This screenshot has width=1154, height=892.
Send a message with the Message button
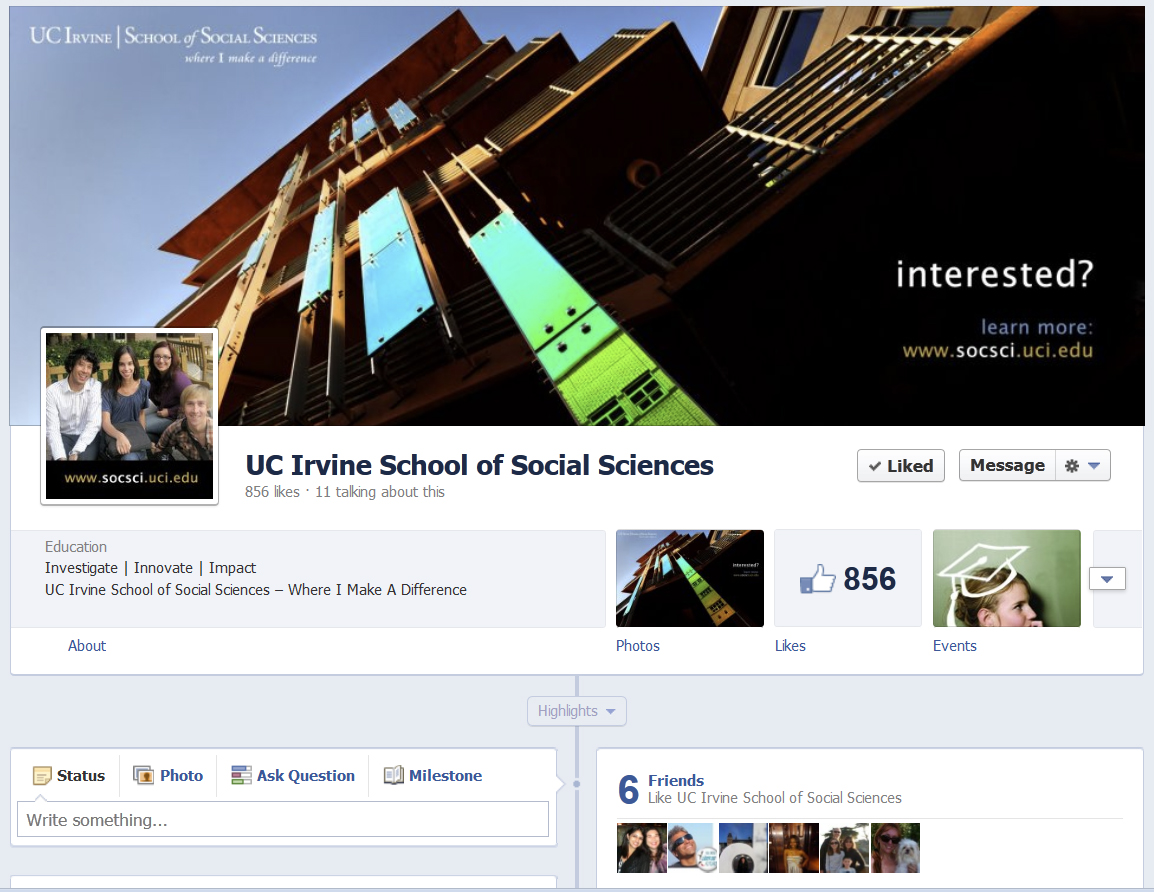[1007, 466]
